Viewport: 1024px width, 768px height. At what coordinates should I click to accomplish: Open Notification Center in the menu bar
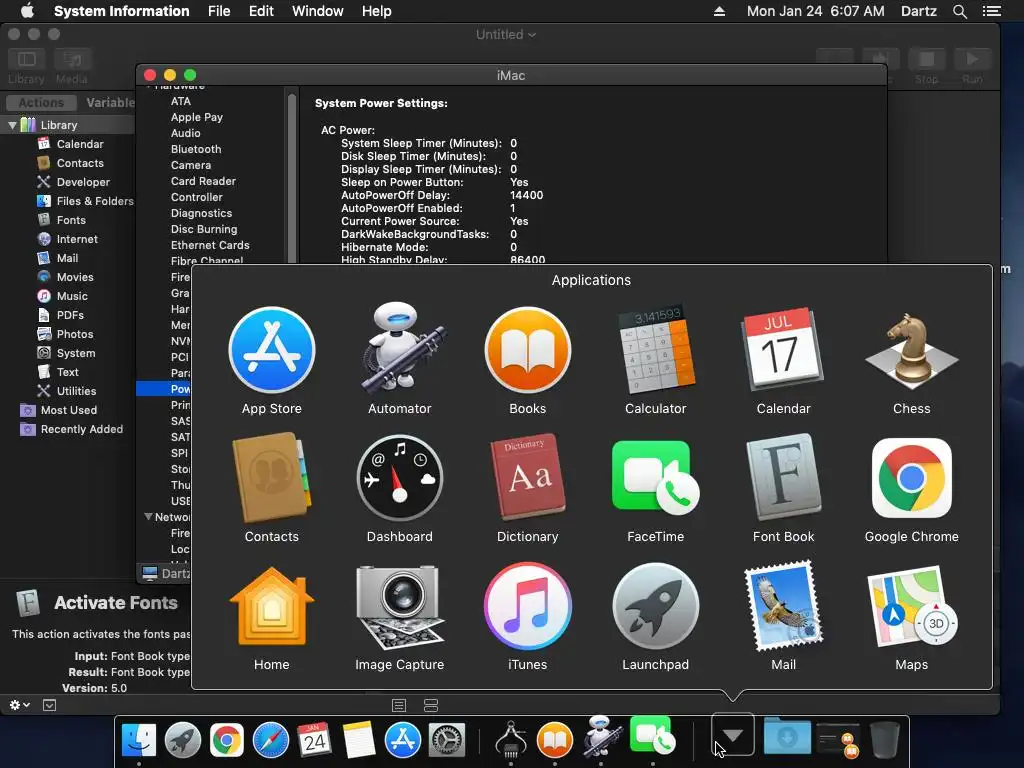coord(991,11)
